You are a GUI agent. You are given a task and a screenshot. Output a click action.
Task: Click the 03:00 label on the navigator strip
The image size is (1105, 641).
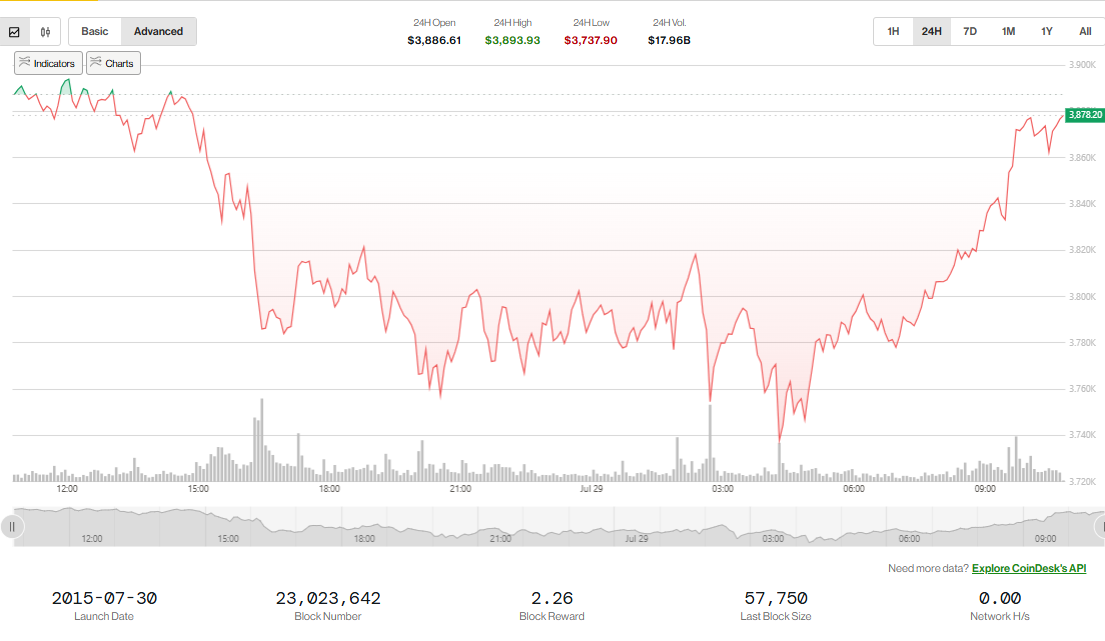[x=773, y=539]
